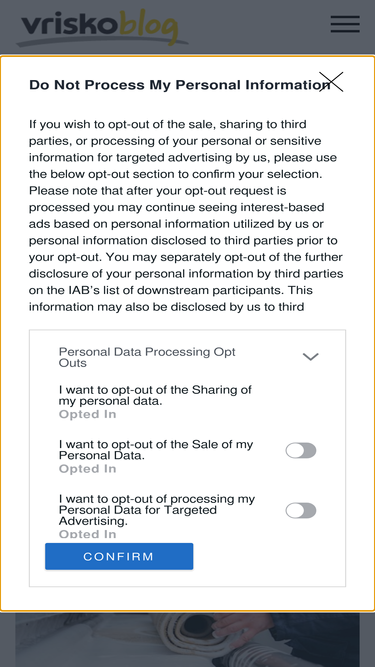The image size is (375, 667).
Task: Click the 'vrisko' part of the logo
Action: pyautogui.click(x=69, y=24)
